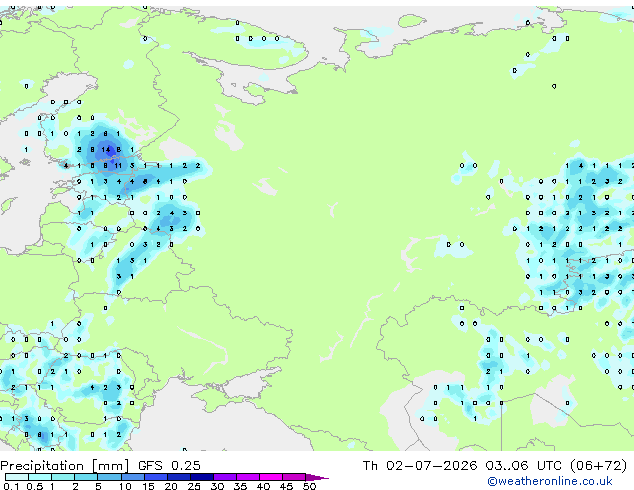
Task: Click legend label '25'
Action: [194, 486]
